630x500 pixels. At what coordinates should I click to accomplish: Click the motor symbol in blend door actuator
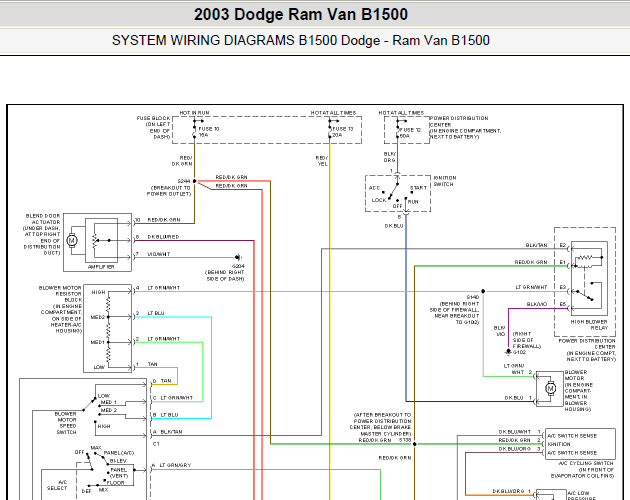(72, 241)
